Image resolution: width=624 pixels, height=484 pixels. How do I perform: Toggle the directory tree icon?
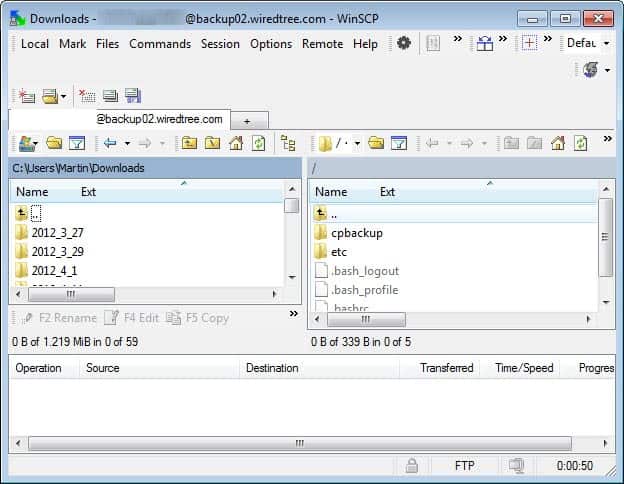[x=288, y=143]
